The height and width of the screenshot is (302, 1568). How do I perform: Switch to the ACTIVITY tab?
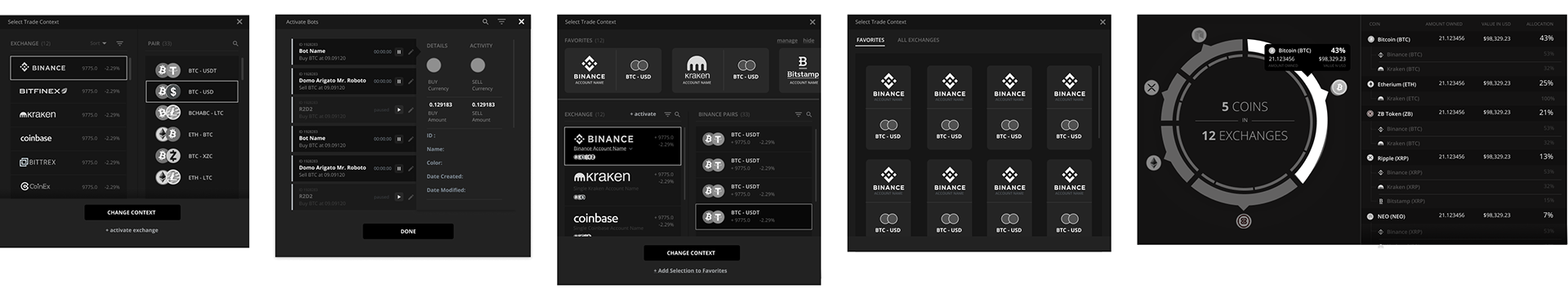click(x=481, y=46)
